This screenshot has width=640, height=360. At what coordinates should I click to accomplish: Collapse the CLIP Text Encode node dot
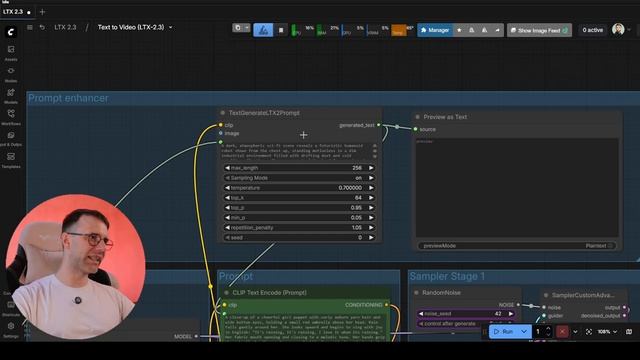[226, 293]
